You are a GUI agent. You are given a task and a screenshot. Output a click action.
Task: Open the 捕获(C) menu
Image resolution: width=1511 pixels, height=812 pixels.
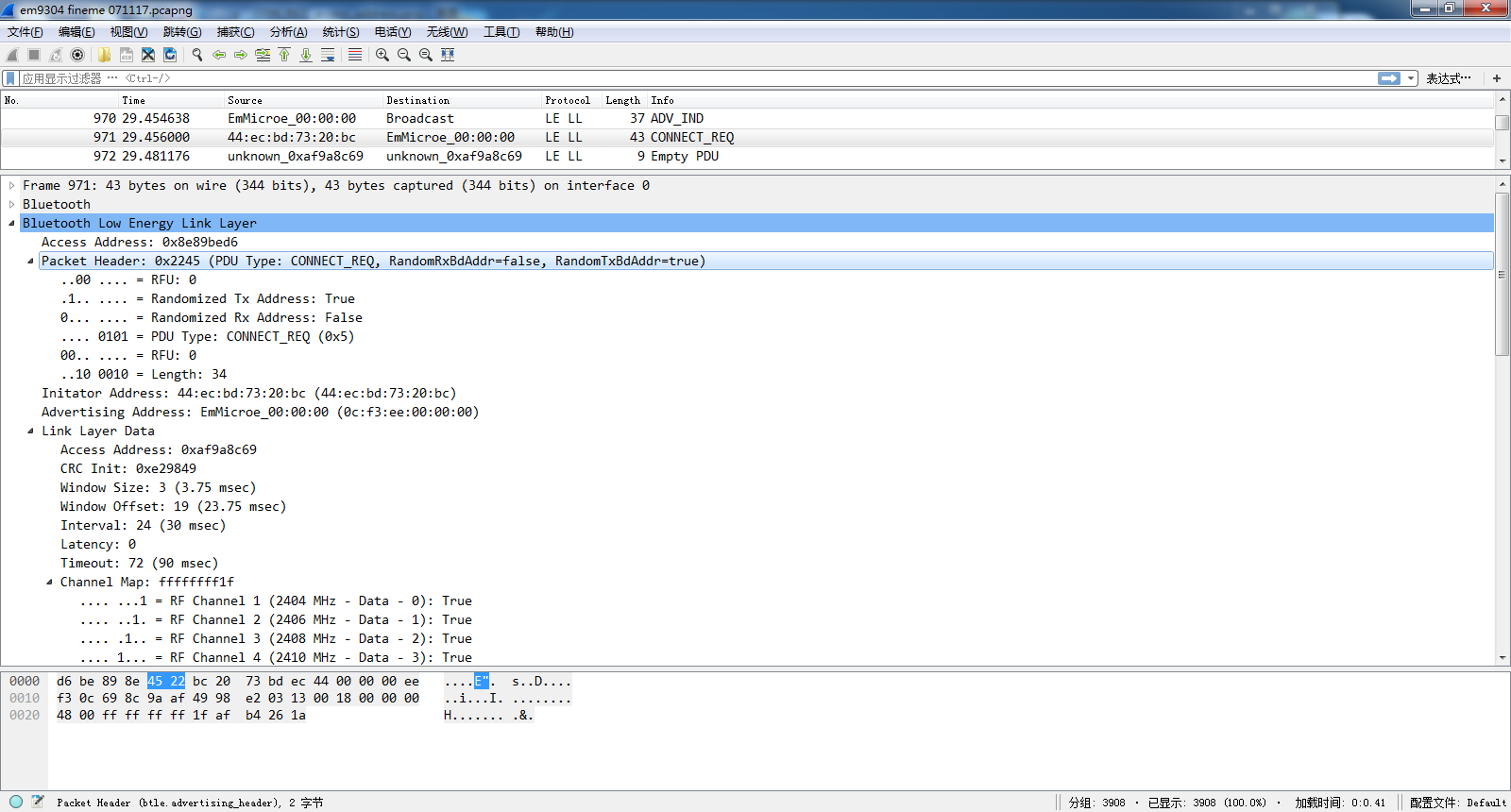point(235,32)
